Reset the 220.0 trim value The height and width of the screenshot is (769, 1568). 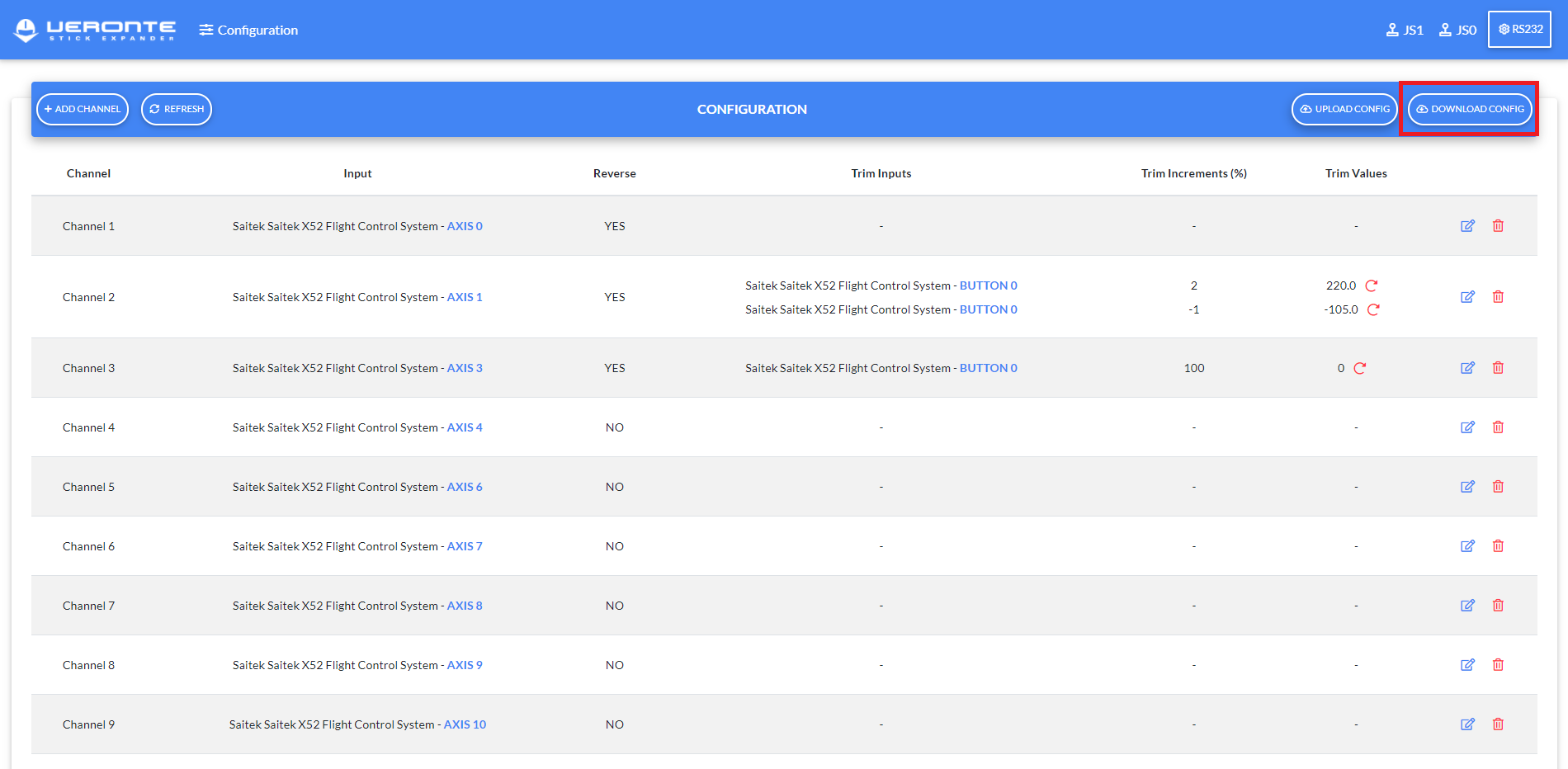tap(1372, 285)
